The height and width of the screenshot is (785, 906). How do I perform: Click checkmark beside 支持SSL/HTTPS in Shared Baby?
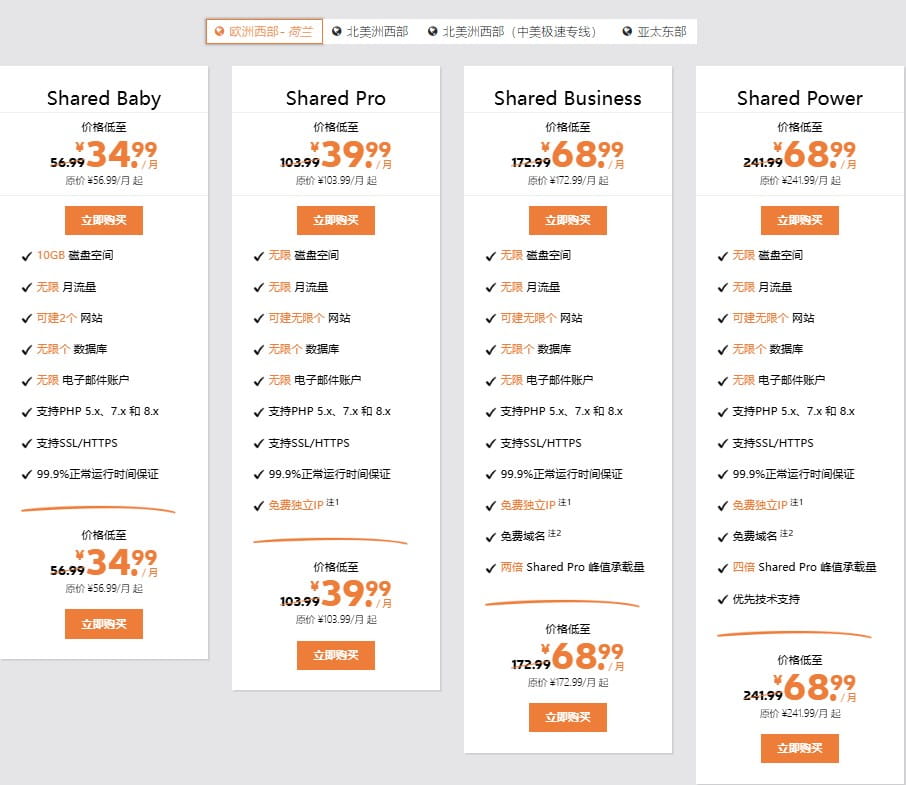tap(26, 443)
